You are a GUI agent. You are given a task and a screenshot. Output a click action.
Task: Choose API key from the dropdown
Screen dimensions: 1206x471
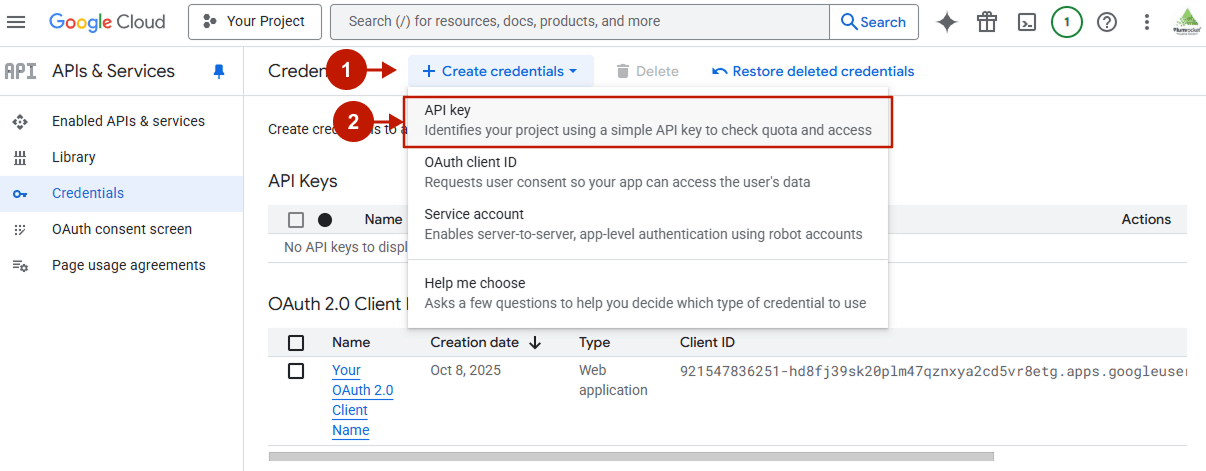tap(648, 120)
